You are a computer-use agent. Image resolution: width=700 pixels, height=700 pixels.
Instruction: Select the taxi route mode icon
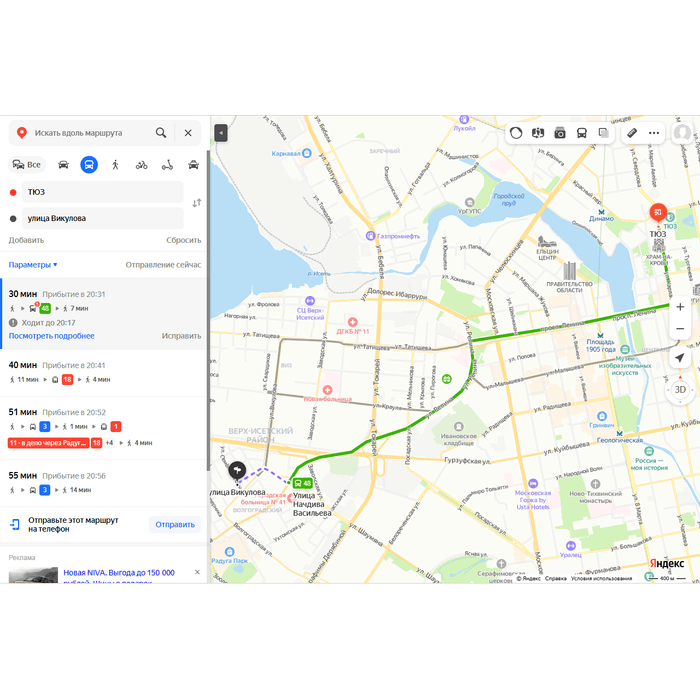[x=193, y=165]
